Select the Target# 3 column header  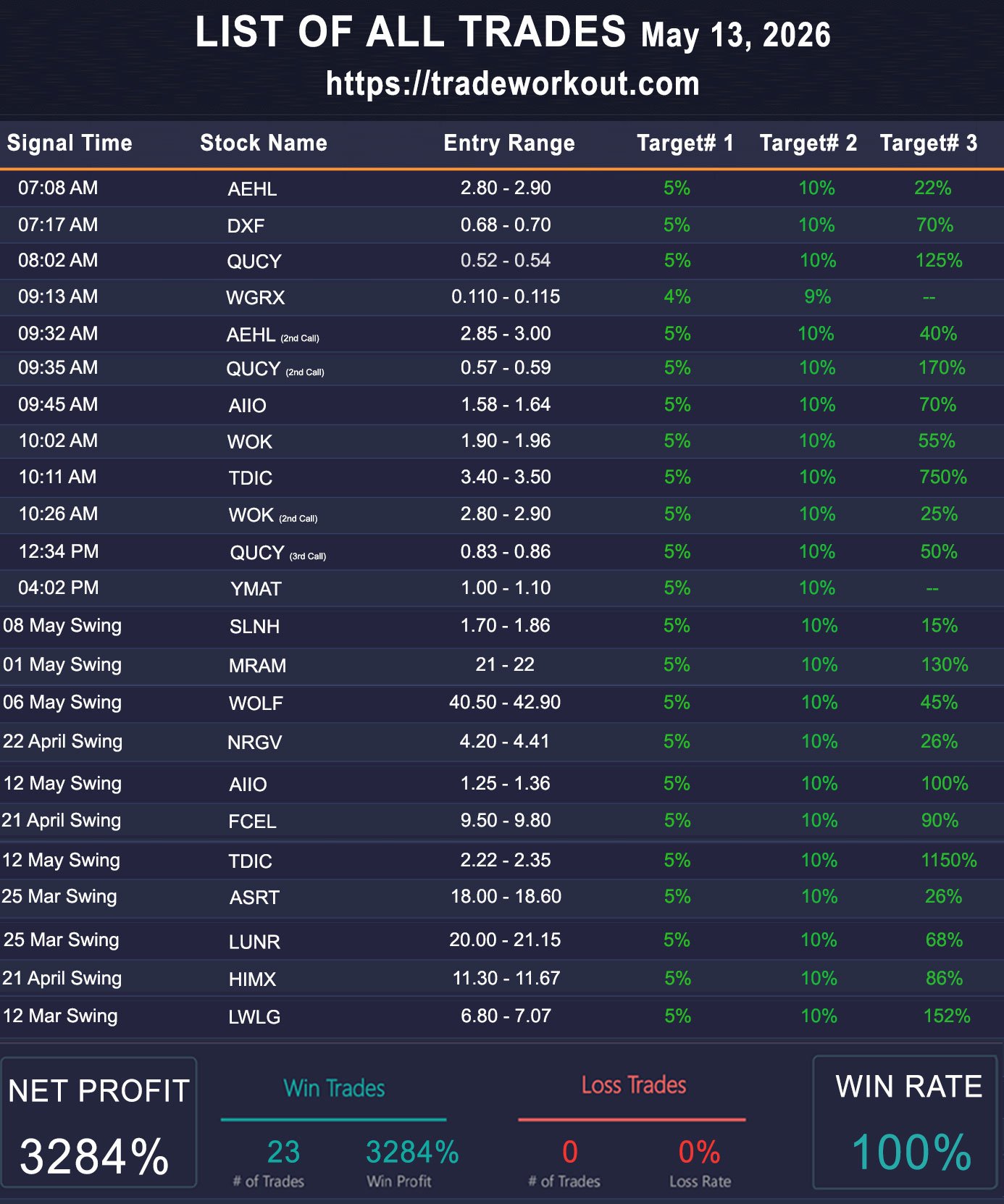coord(929,143)
